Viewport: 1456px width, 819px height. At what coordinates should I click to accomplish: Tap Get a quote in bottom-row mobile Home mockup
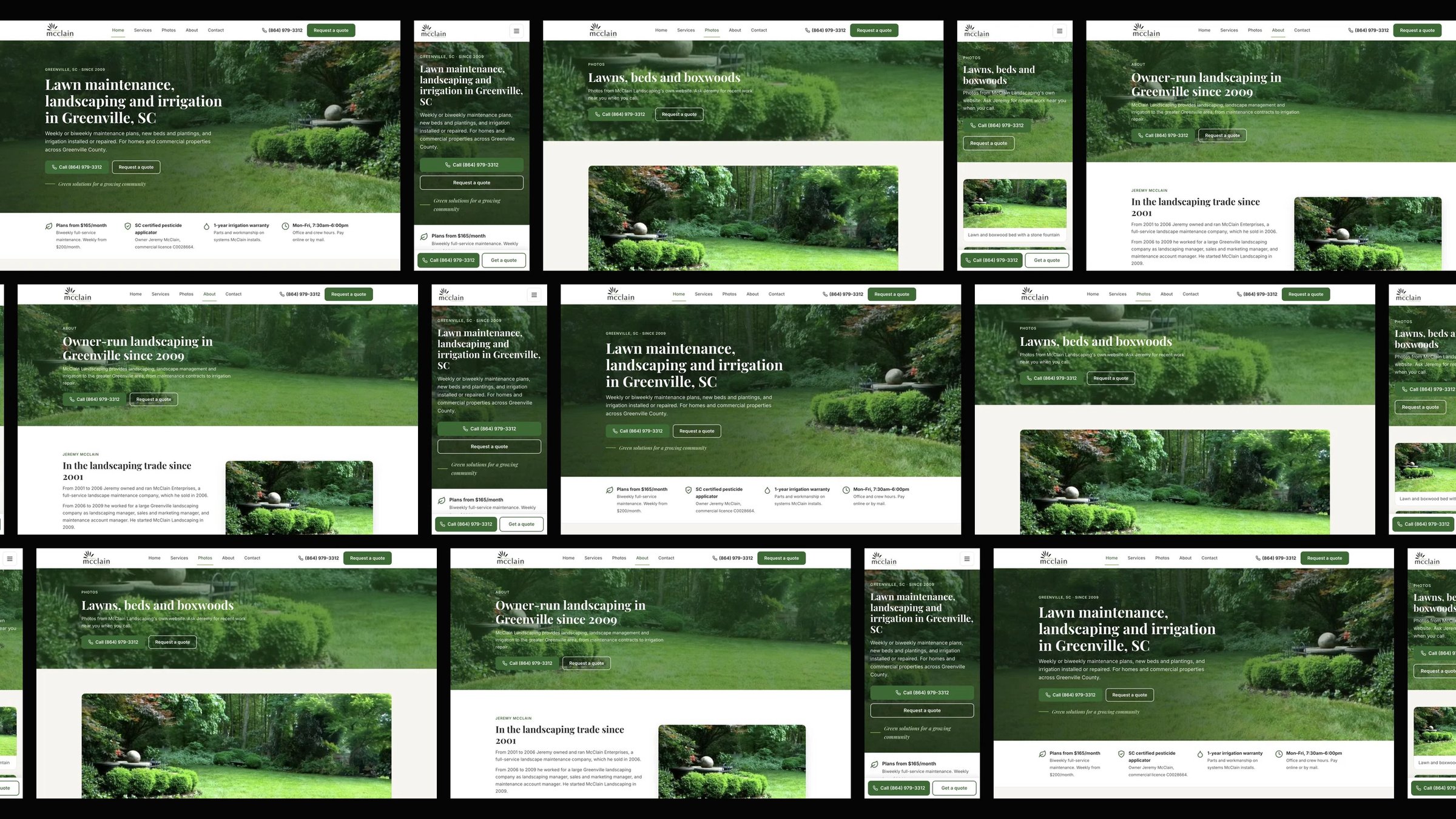point(954,788)
